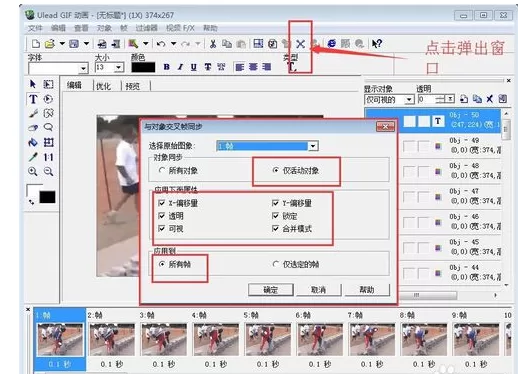Viewport: 518px width, 374px height.
Task: Select the paint bucket fill tool
Action: point(33,142)
